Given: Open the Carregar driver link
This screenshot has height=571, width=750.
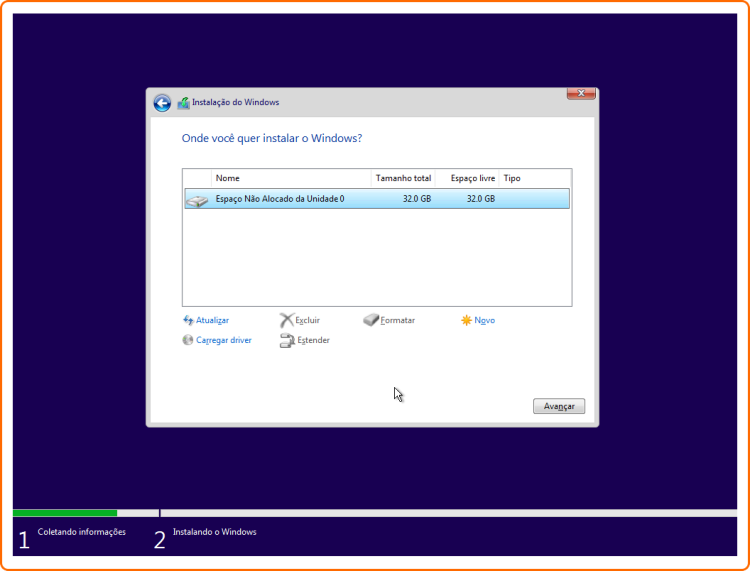Looking at the screenshot, I should (224, 340).
